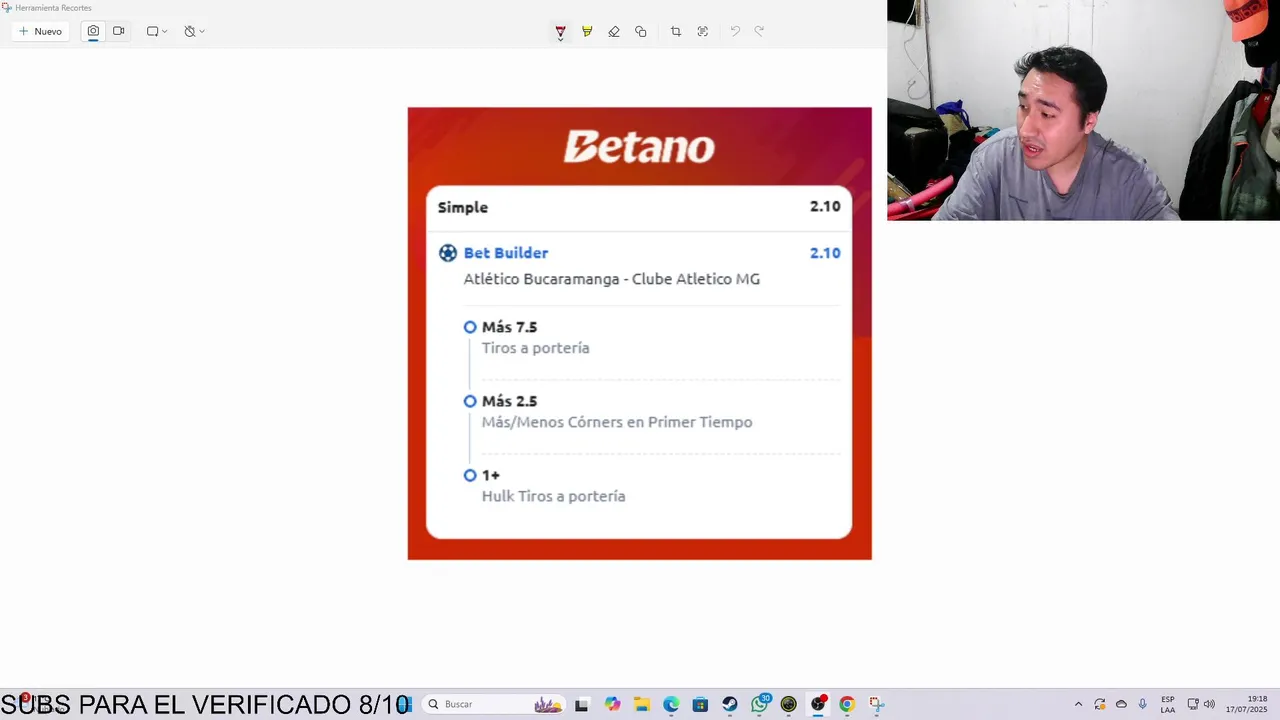Open the text actions tool
Image resolution: width=1280 pixels, height=720 pixels.
pos(703,32)
